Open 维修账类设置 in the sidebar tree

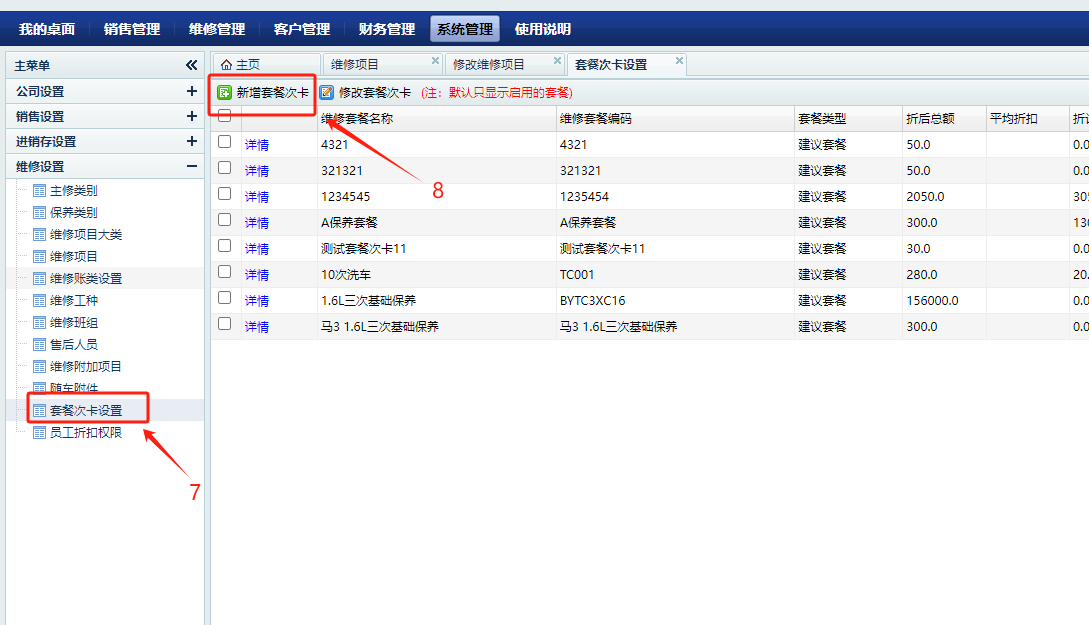86,279
